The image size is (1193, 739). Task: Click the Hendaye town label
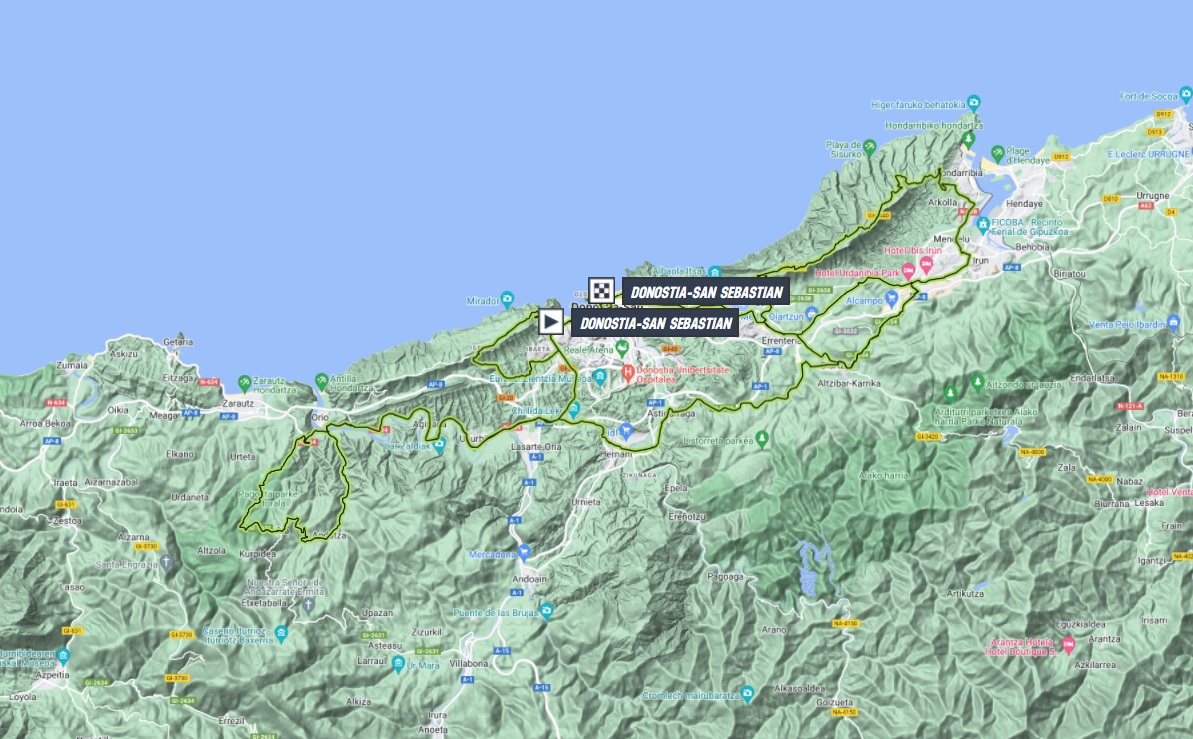pyautogui.click(x=1001, y=200)
